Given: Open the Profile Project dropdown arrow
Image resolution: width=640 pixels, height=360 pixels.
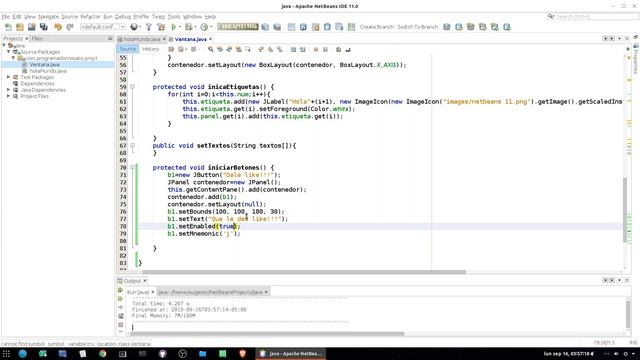Looking at the screenshot, I should click(211, 27).
